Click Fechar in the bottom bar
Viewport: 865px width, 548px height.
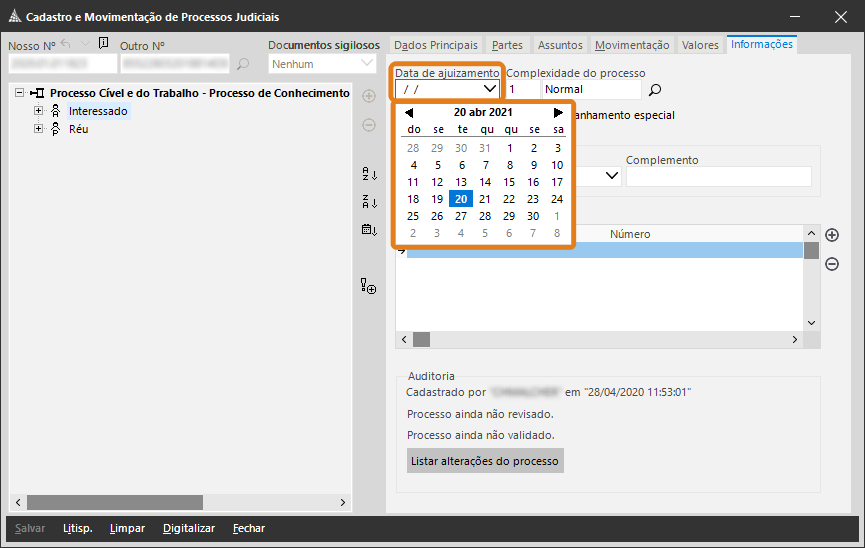(249, 528)
